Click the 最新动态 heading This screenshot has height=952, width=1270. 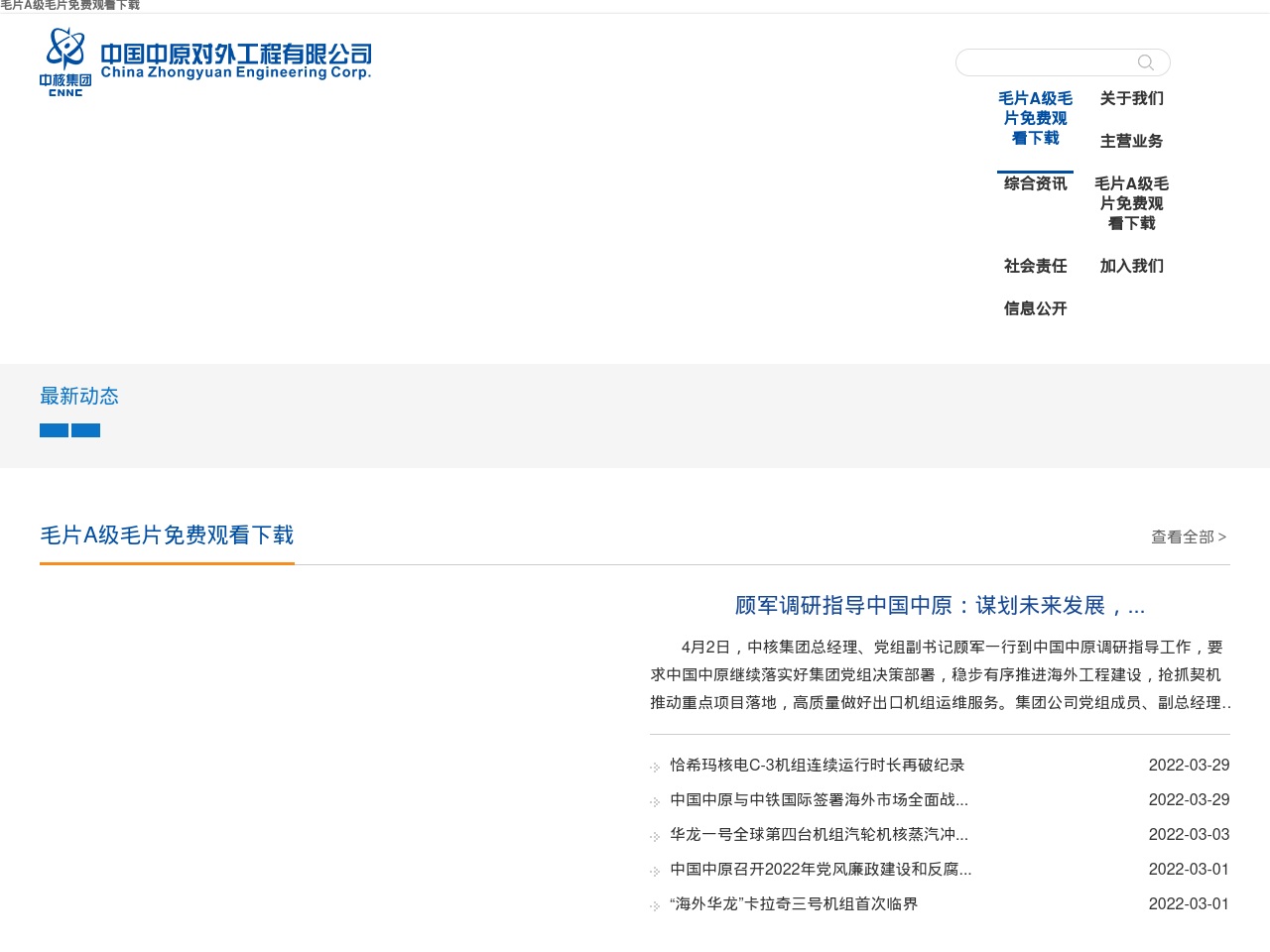tap(79, 396)
